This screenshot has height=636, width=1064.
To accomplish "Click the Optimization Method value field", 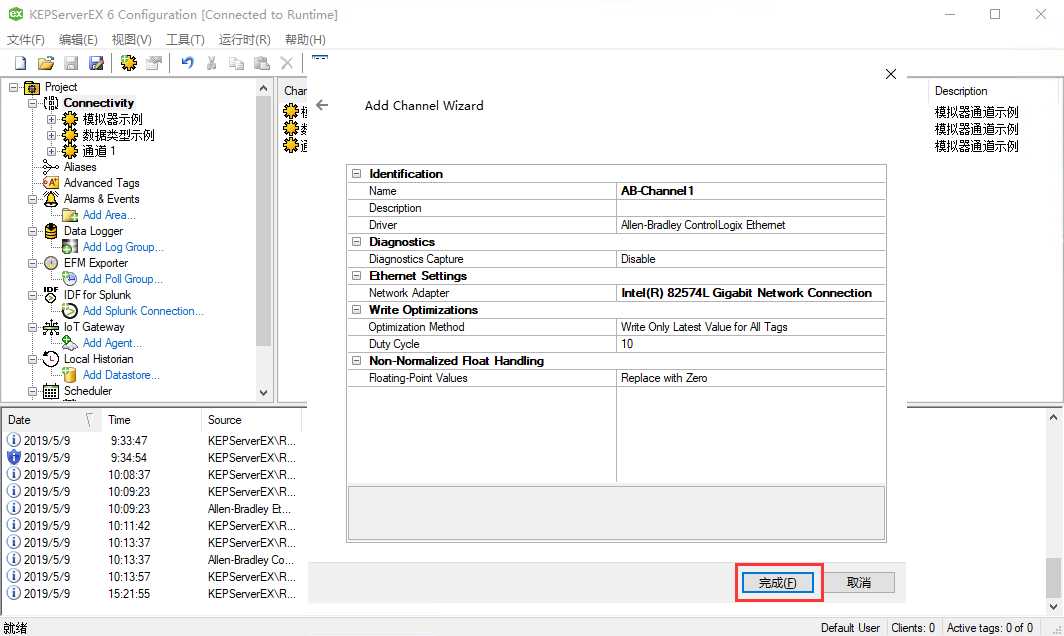I will (751, 326).
